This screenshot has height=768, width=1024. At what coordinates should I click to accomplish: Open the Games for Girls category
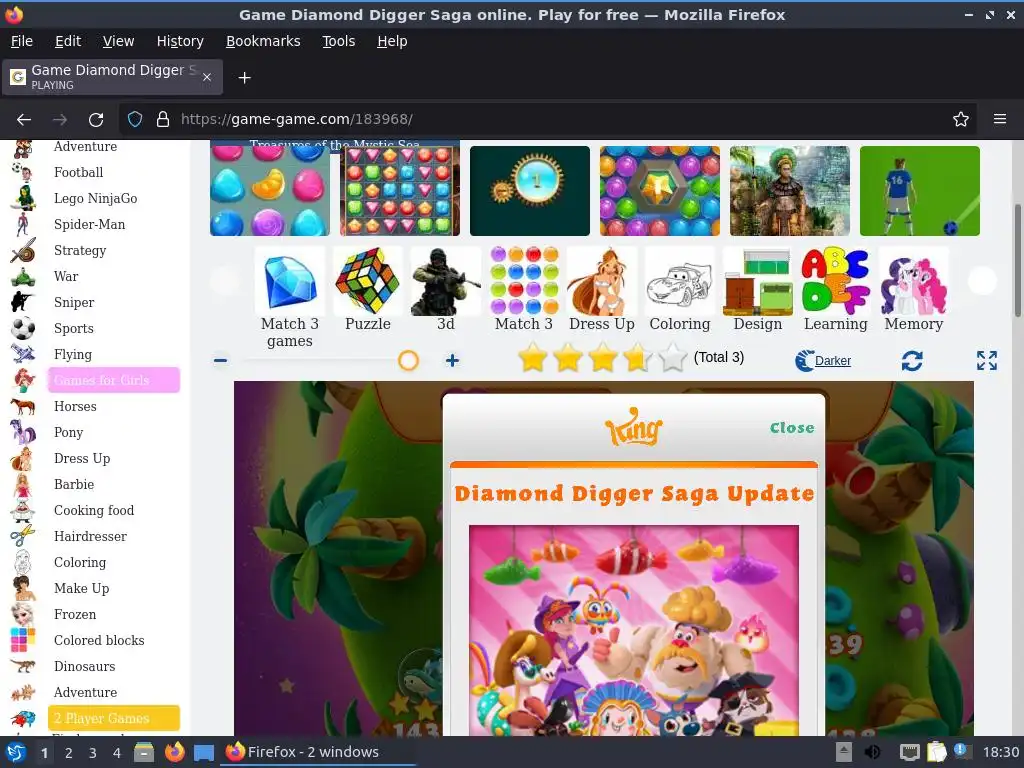[x=114, y=380]
